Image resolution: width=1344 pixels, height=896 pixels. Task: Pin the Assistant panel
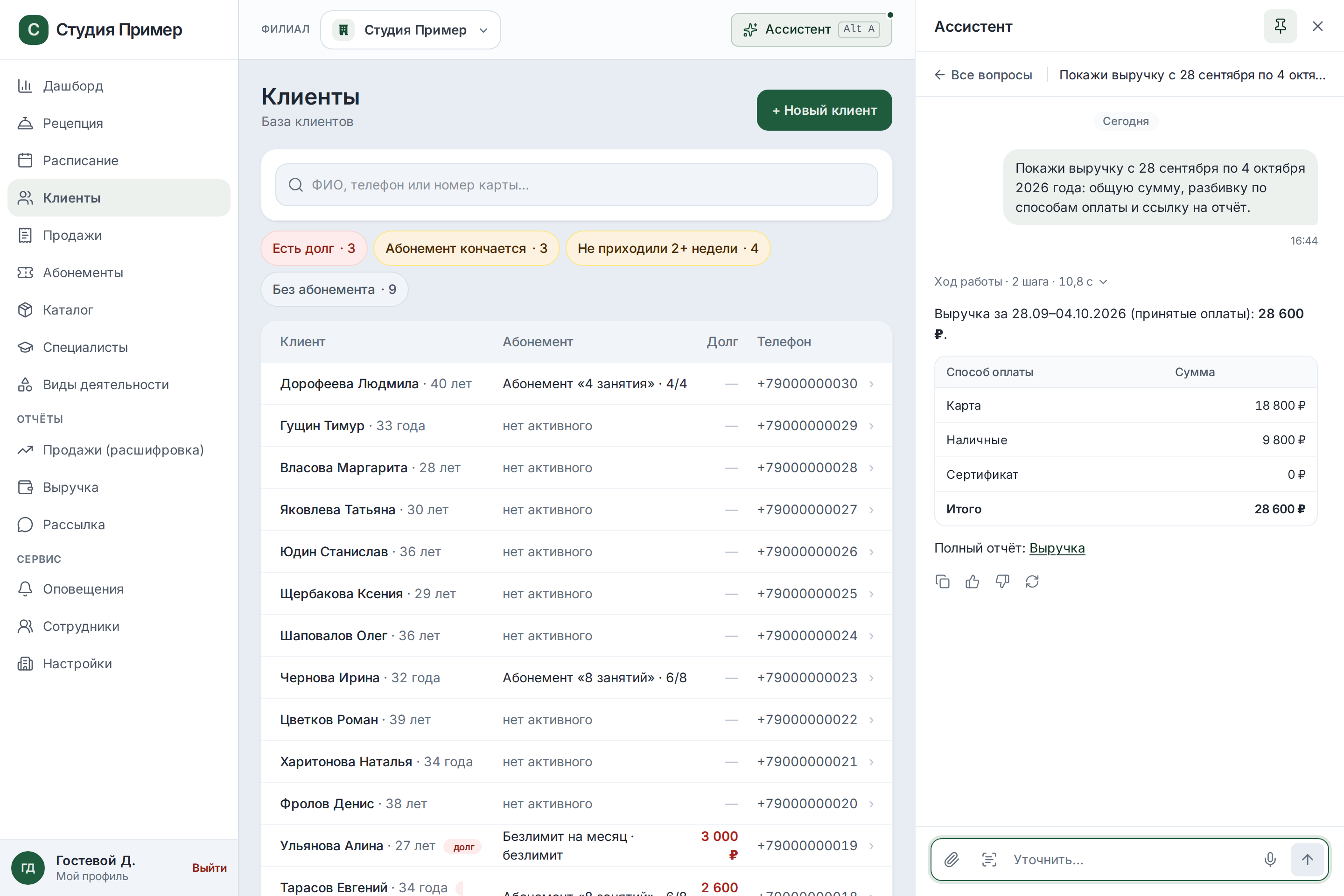pos(1280,26)
